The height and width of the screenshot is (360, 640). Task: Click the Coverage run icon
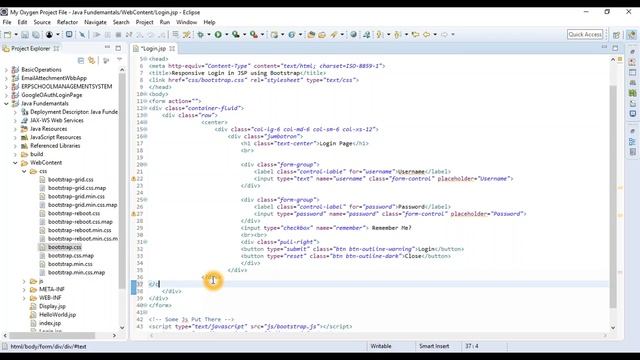tap(236, 35)
